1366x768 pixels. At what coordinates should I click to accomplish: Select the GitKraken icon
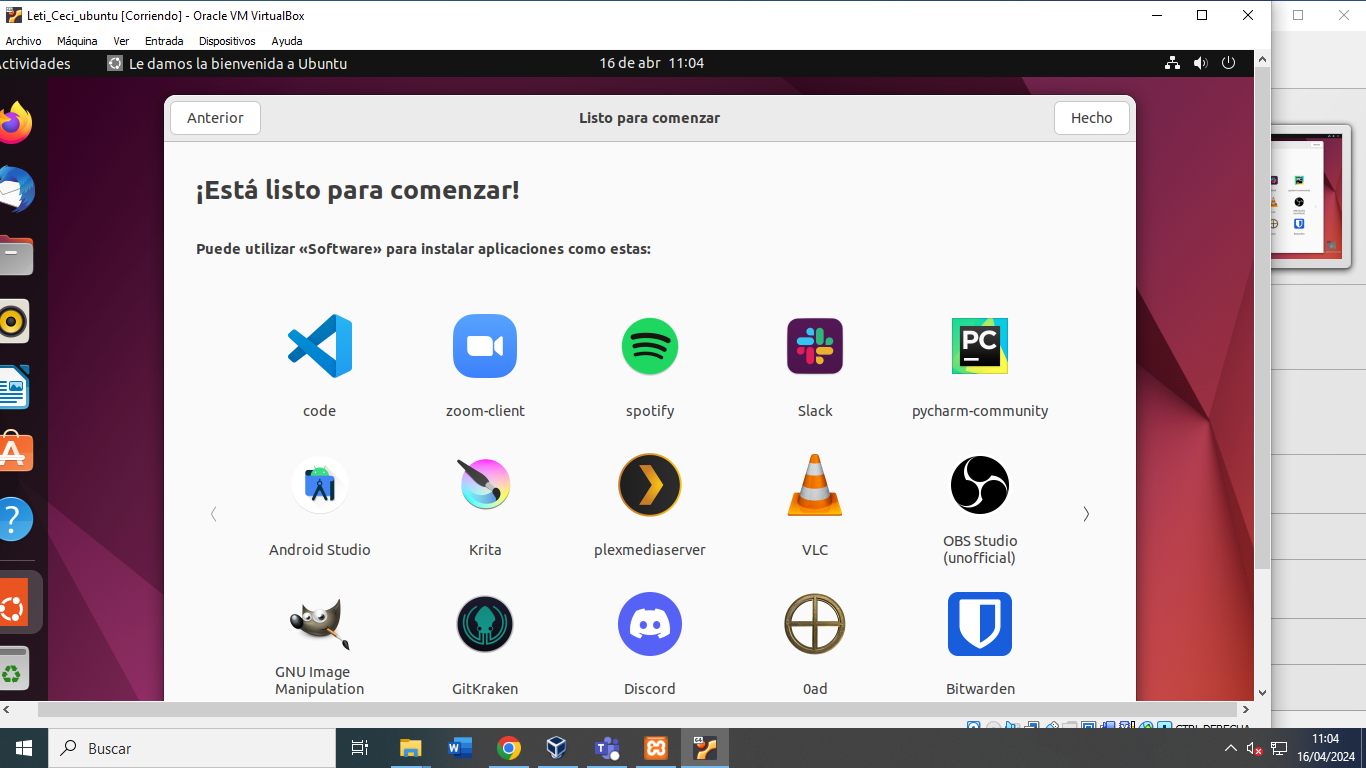click(x=485, y=623)
